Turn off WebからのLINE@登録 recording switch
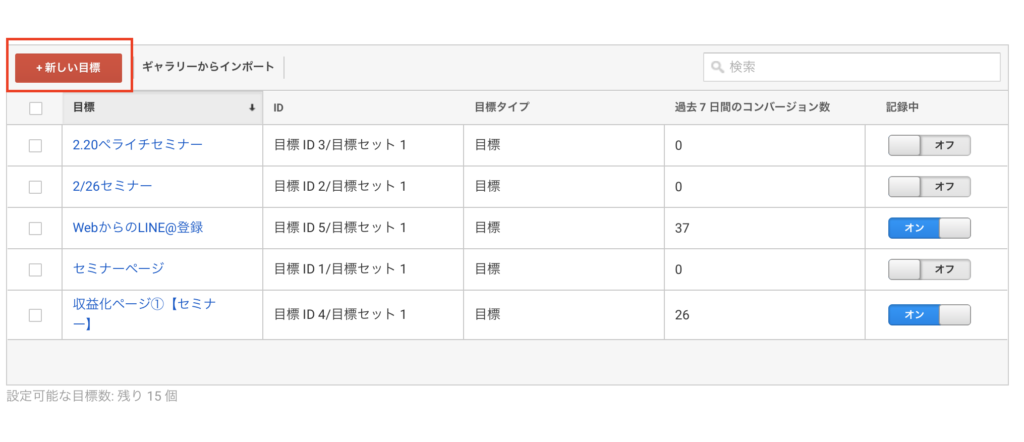The width and height of the screenshot is (1024, 442). tap(929, 228)
